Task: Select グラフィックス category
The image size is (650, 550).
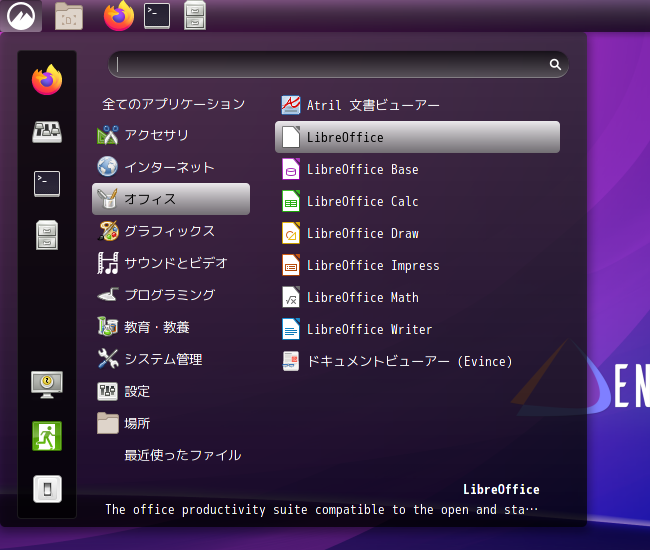Action: pyautogui.click(x=171, y=231)
